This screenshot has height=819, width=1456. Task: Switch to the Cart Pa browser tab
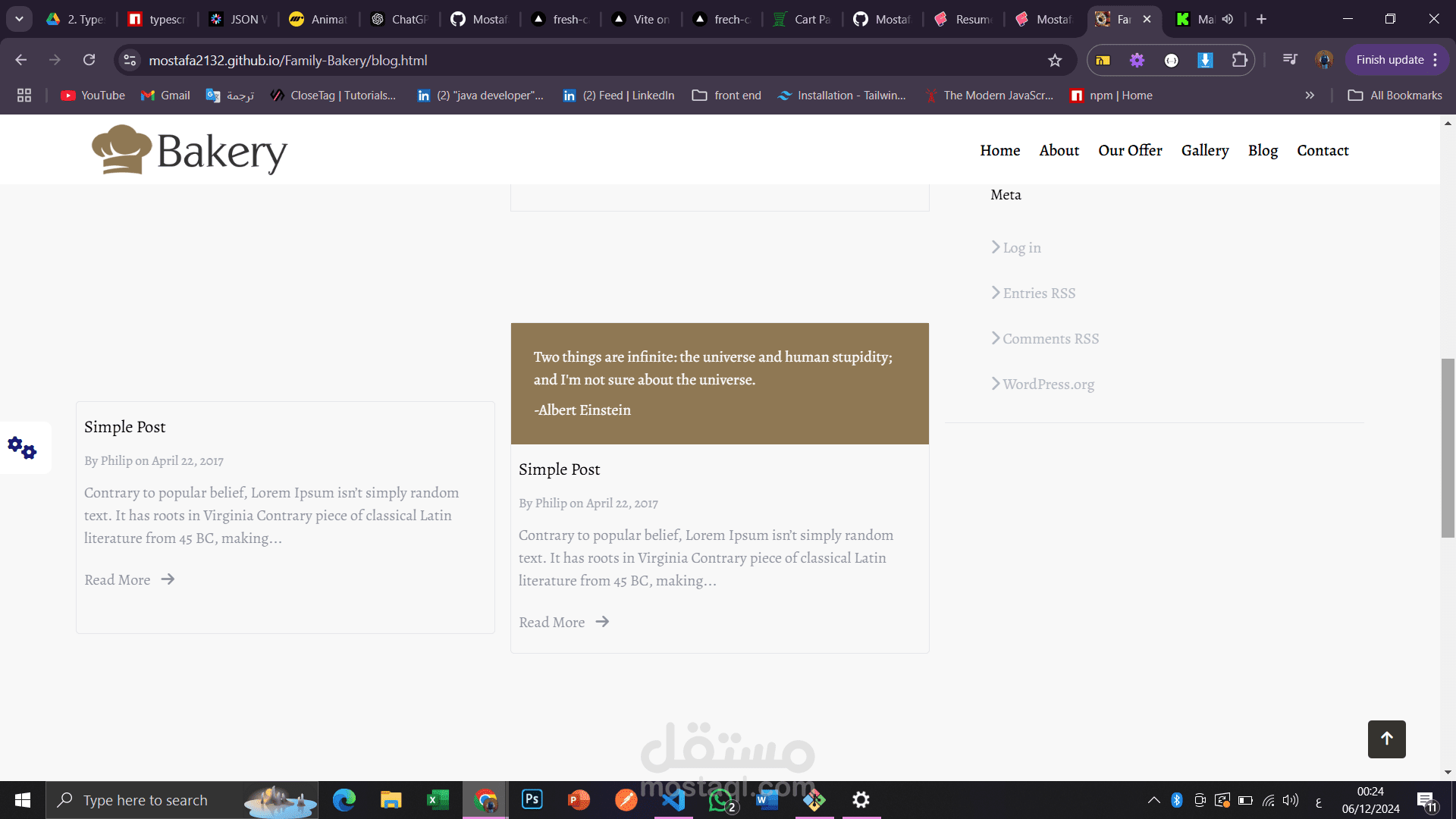[802, 19]
